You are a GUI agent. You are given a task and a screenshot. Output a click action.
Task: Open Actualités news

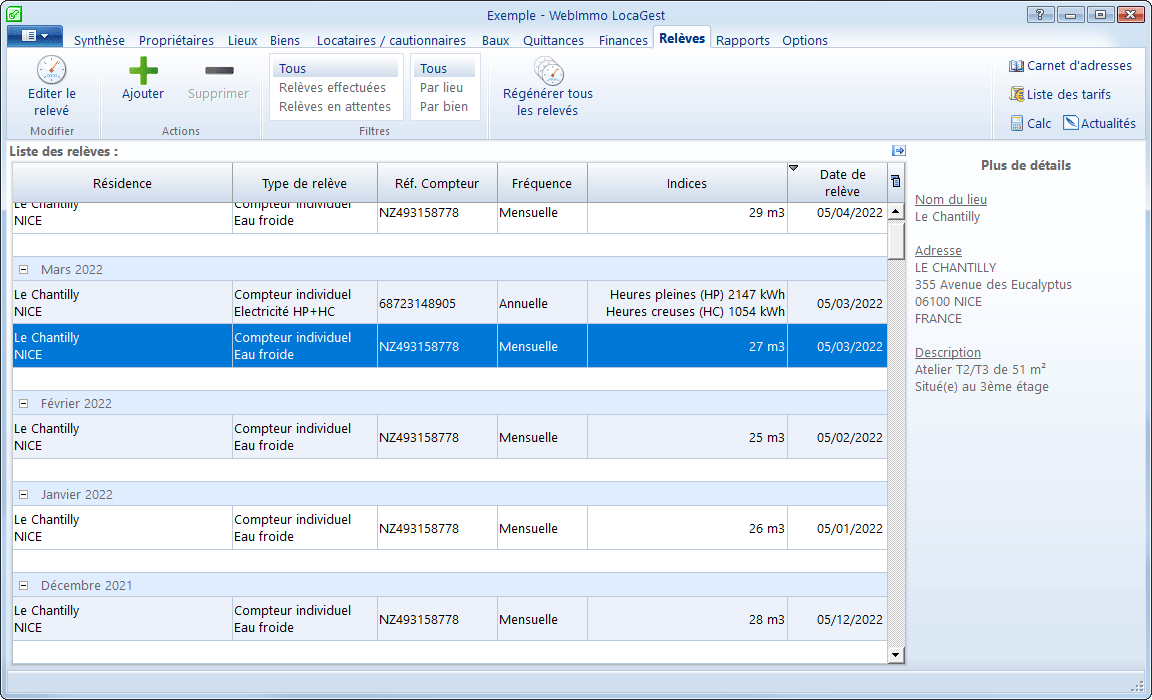point(1099,123)
